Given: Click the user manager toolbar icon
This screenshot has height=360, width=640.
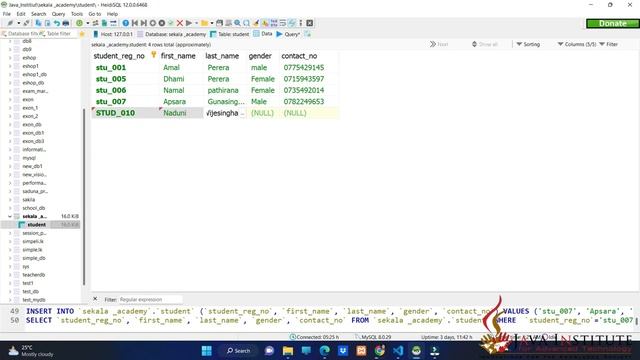Looking at the screenshot, I should point(95,23).
